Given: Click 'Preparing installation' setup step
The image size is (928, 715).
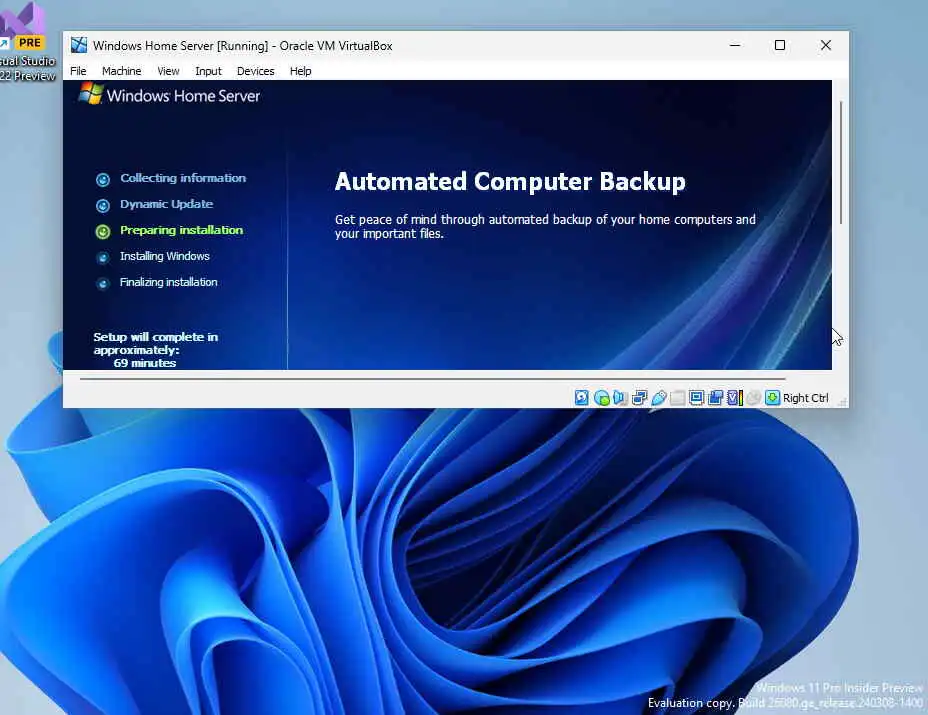Looking at the screenshot, I should point(181,230).
